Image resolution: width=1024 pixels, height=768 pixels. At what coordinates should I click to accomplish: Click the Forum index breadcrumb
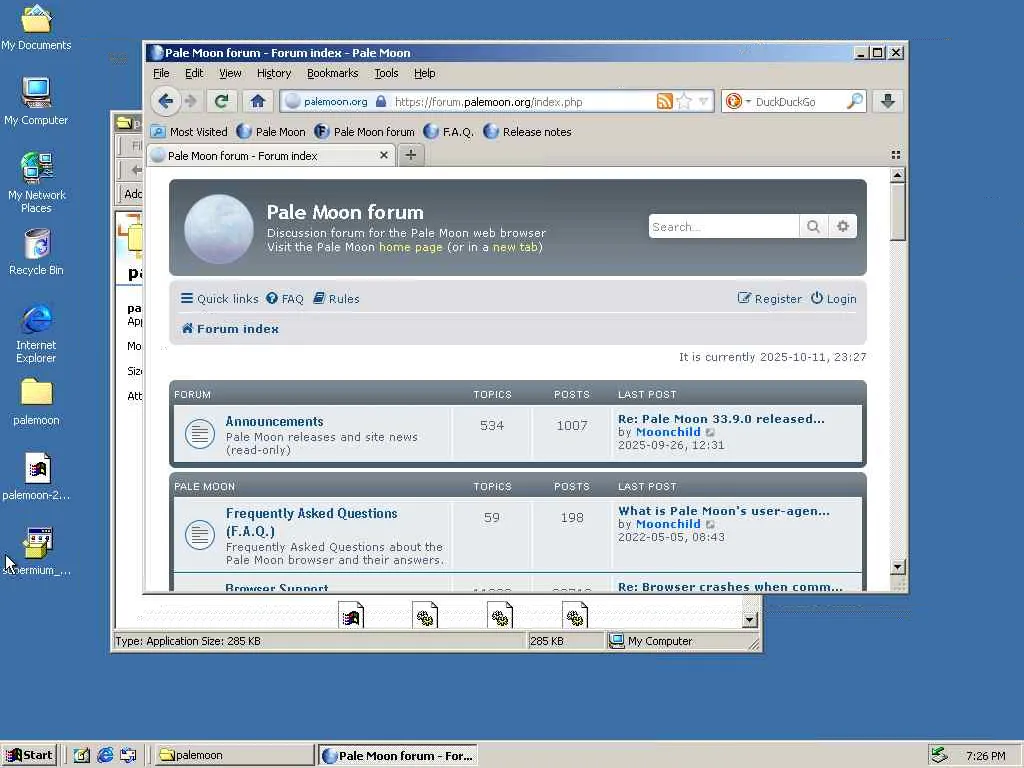(230, 328)
